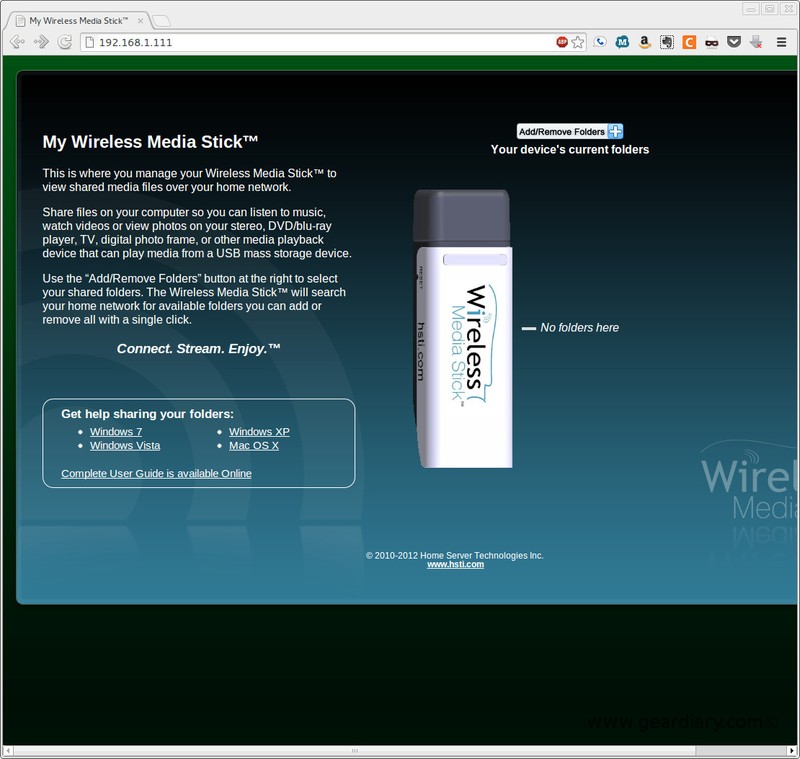Go forward to the next page
The image size is (800, 759).
(x=40, y=43)
